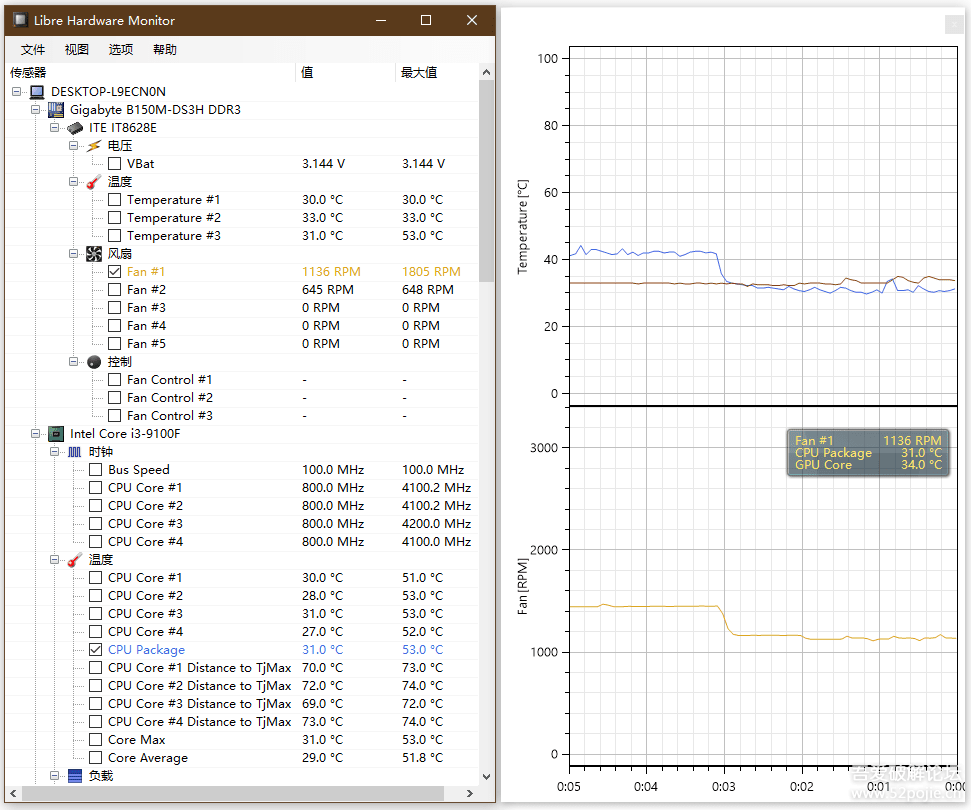This screenshot has width=971, height=810.
Task: Click the DESKTOP-L9ECN0N computer icon
Action: (37, 91)
